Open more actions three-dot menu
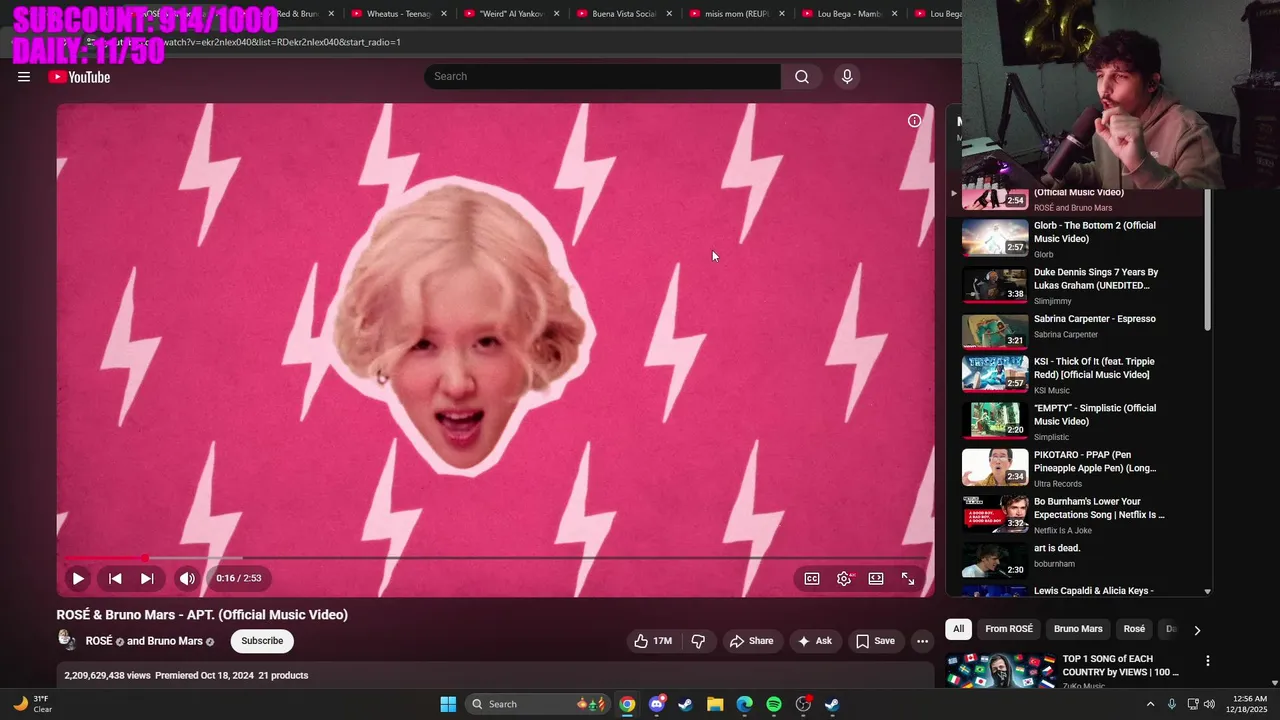Image resolution: width=1280 pixels, height=720 pixels. click(x=922, y=641)
